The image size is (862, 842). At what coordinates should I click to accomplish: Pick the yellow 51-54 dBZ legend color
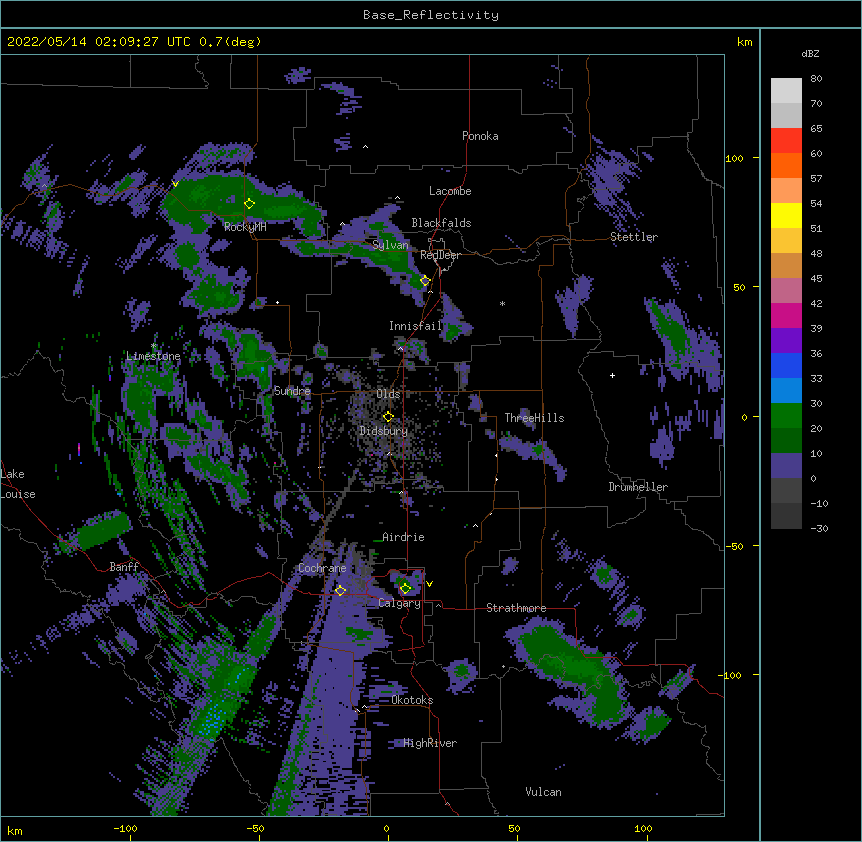coord(786,215)
